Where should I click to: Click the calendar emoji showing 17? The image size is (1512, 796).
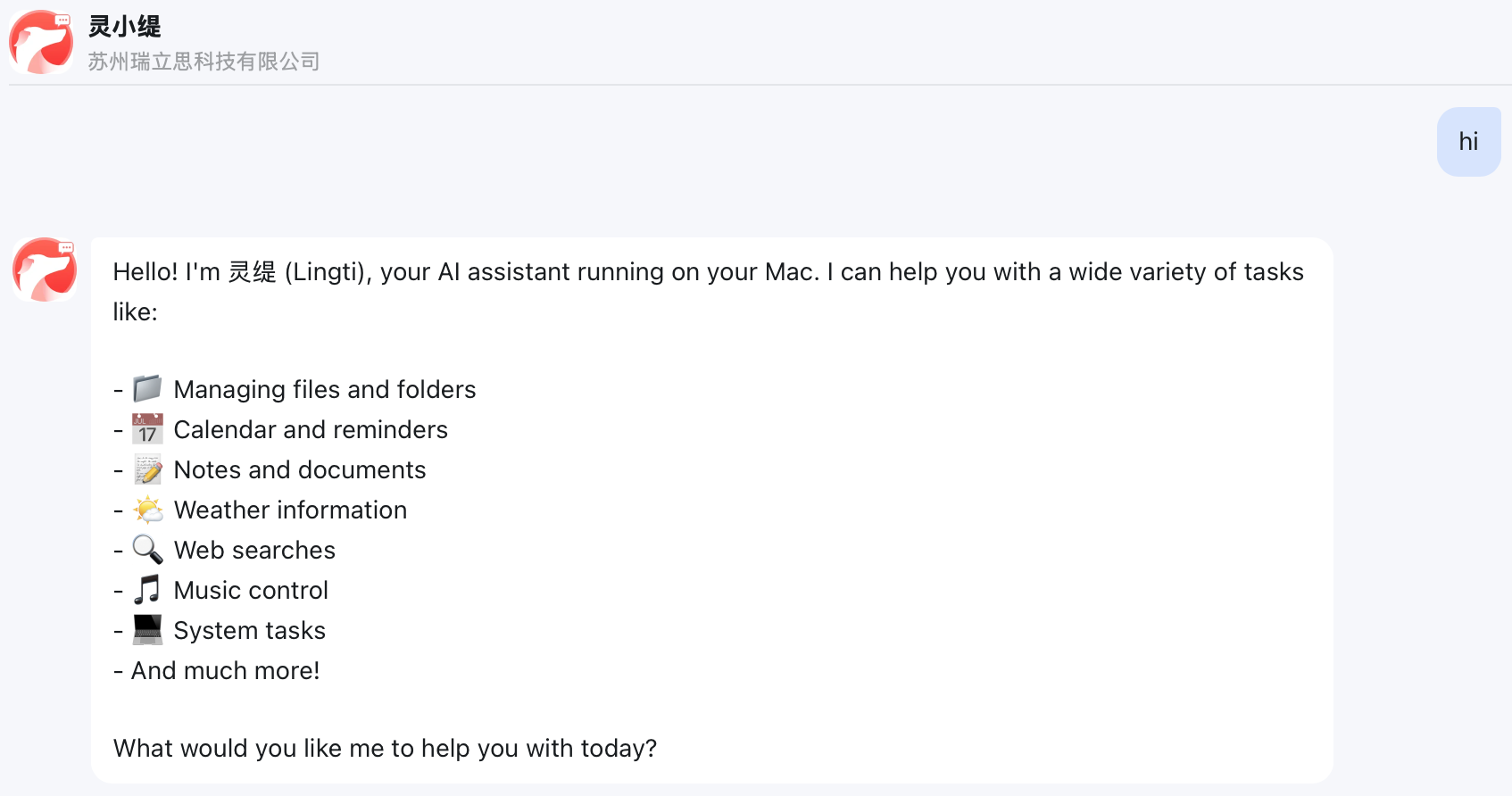coord(147,429)
